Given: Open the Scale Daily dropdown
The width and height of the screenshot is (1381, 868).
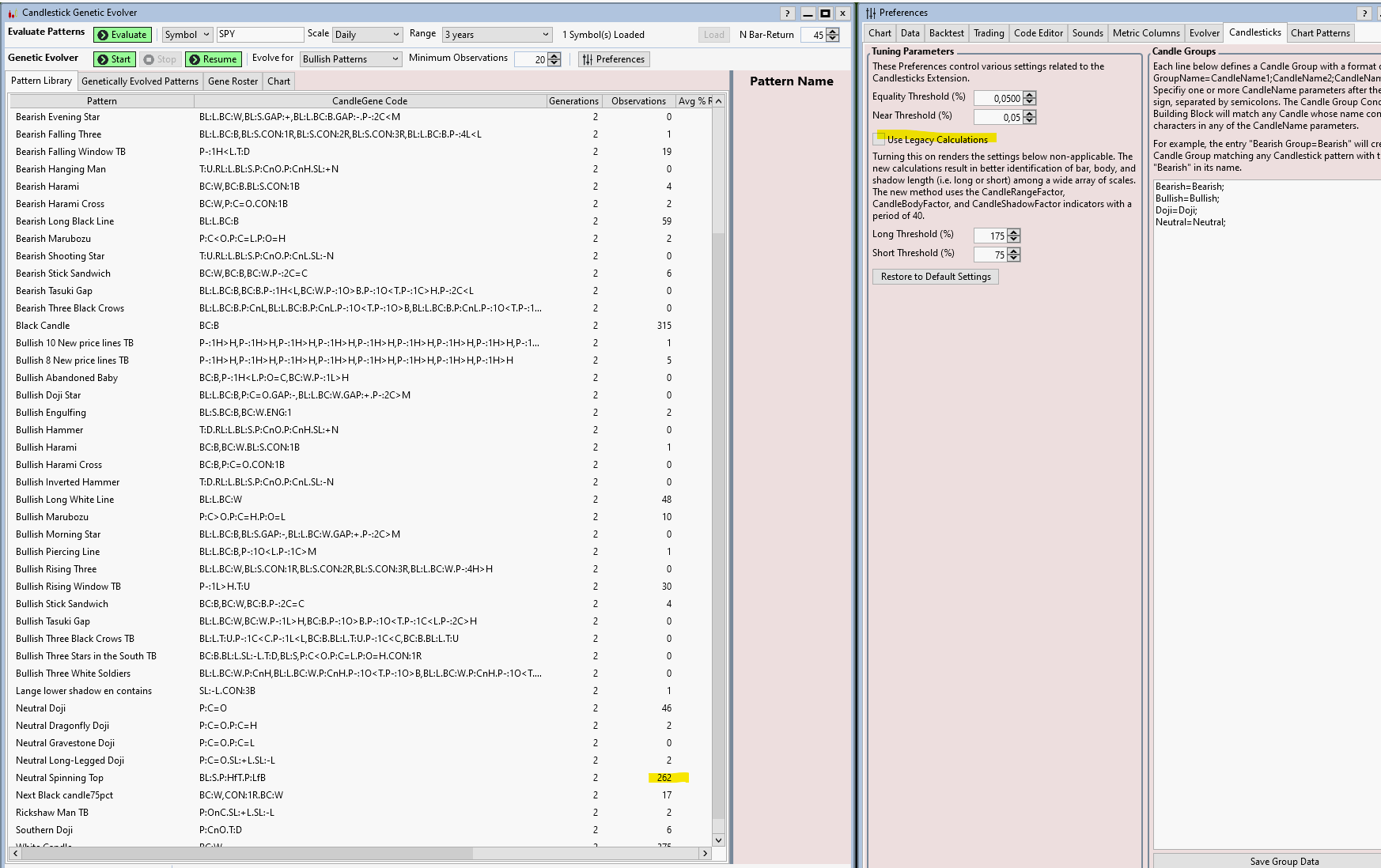Looking at the screenshot, I should (x=367, y=35).
